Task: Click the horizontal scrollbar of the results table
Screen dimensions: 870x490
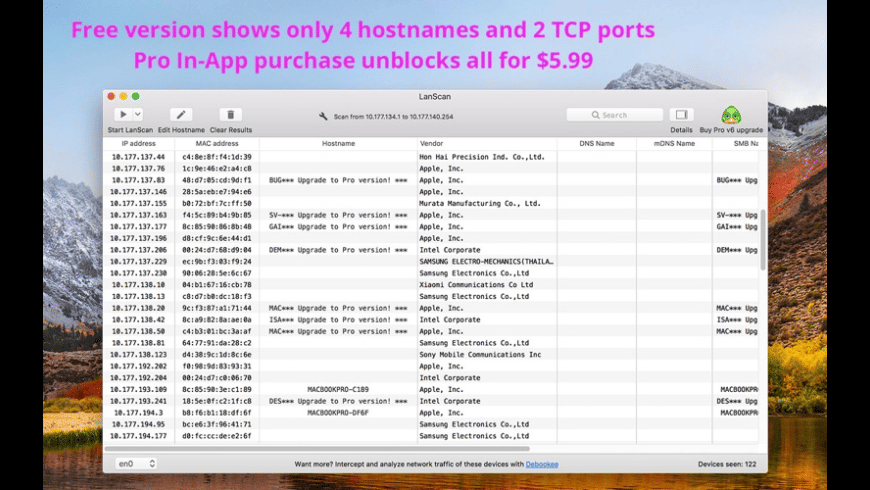Action: click(317, 448)
